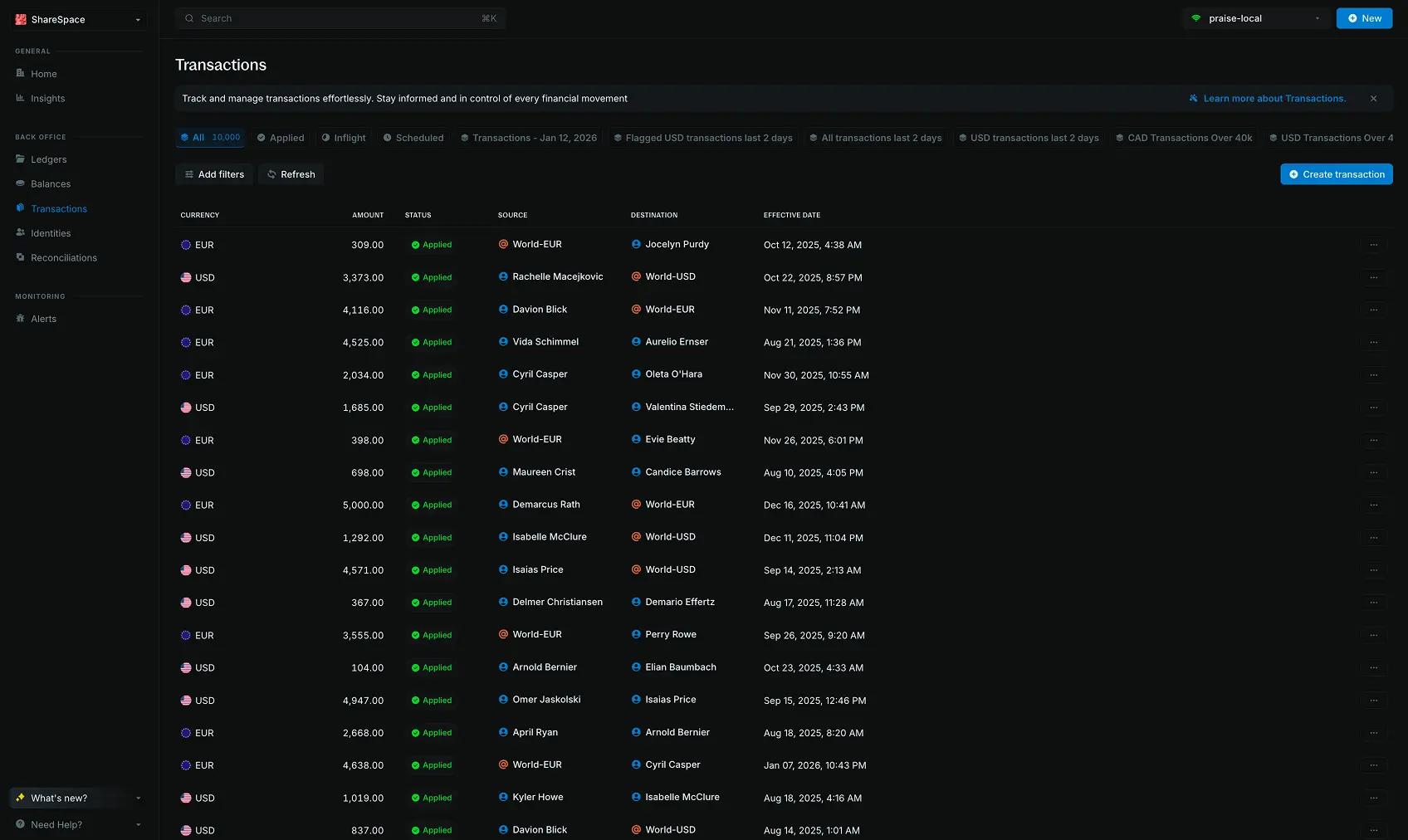Click the Effective Date column header
The height and width of the screenshot is (840, 1408).
point(791,215)
